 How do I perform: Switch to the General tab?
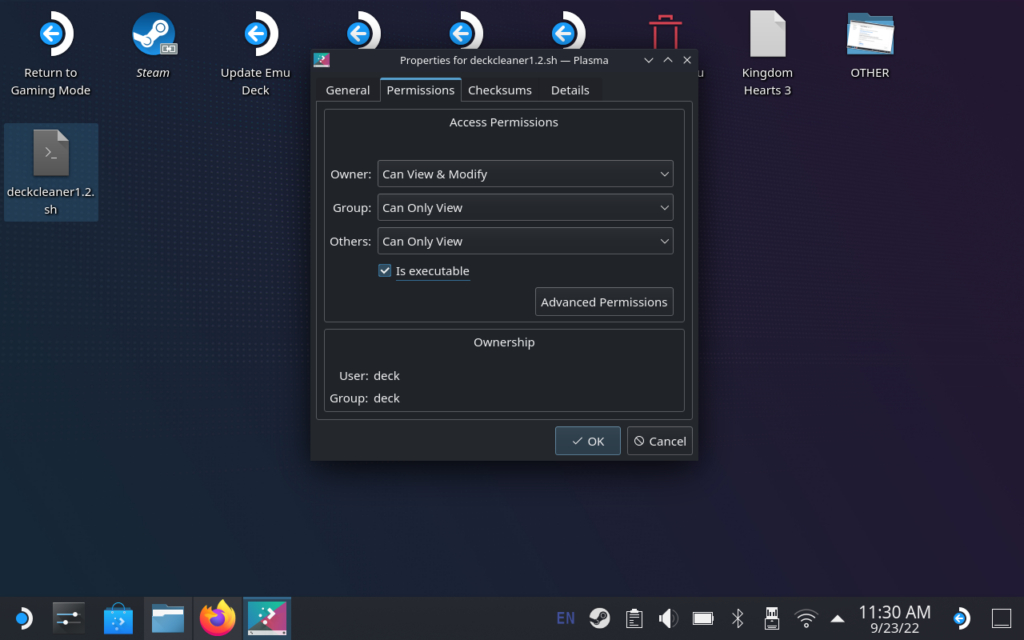coord(347,90)
